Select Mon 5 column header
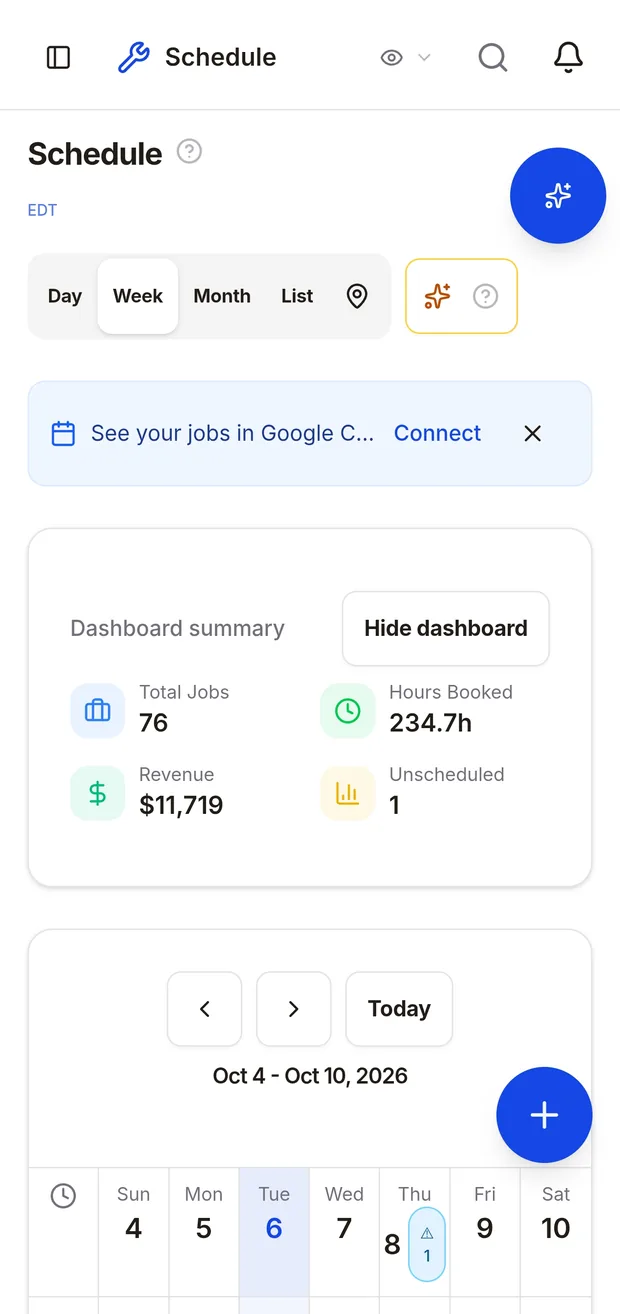Screen dimensions: 620x1314 pos(204,1232)
